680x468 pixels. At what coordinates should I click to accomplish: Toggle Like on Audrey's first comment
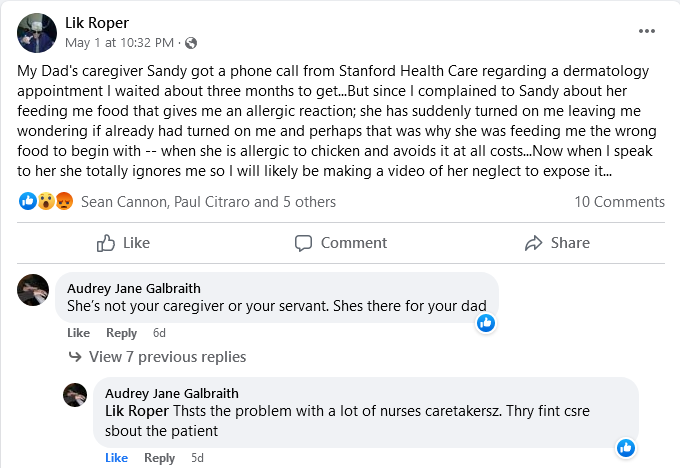(x=78, y=333)
